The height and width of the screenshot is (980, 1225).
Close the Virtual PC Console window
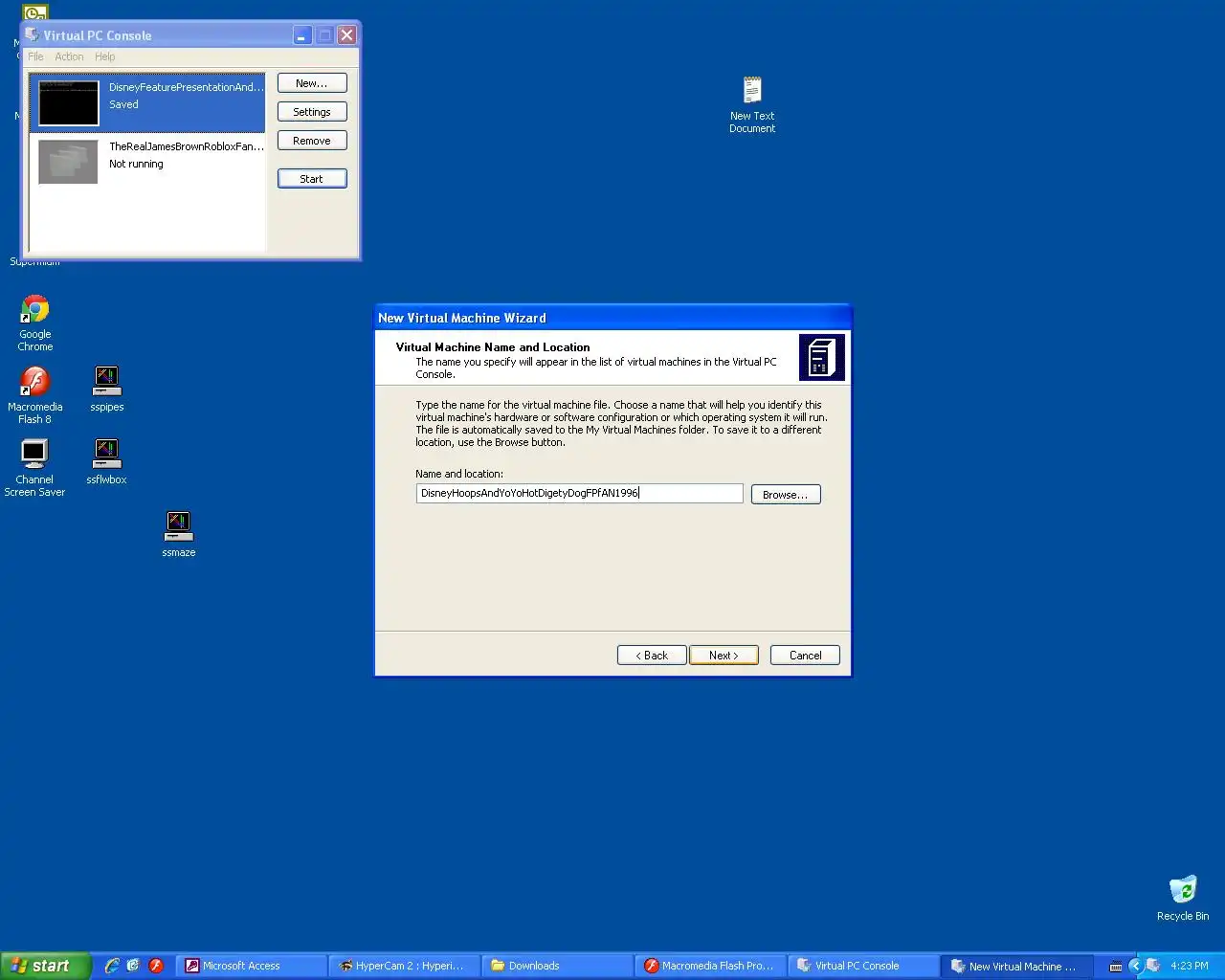point(347,35)
